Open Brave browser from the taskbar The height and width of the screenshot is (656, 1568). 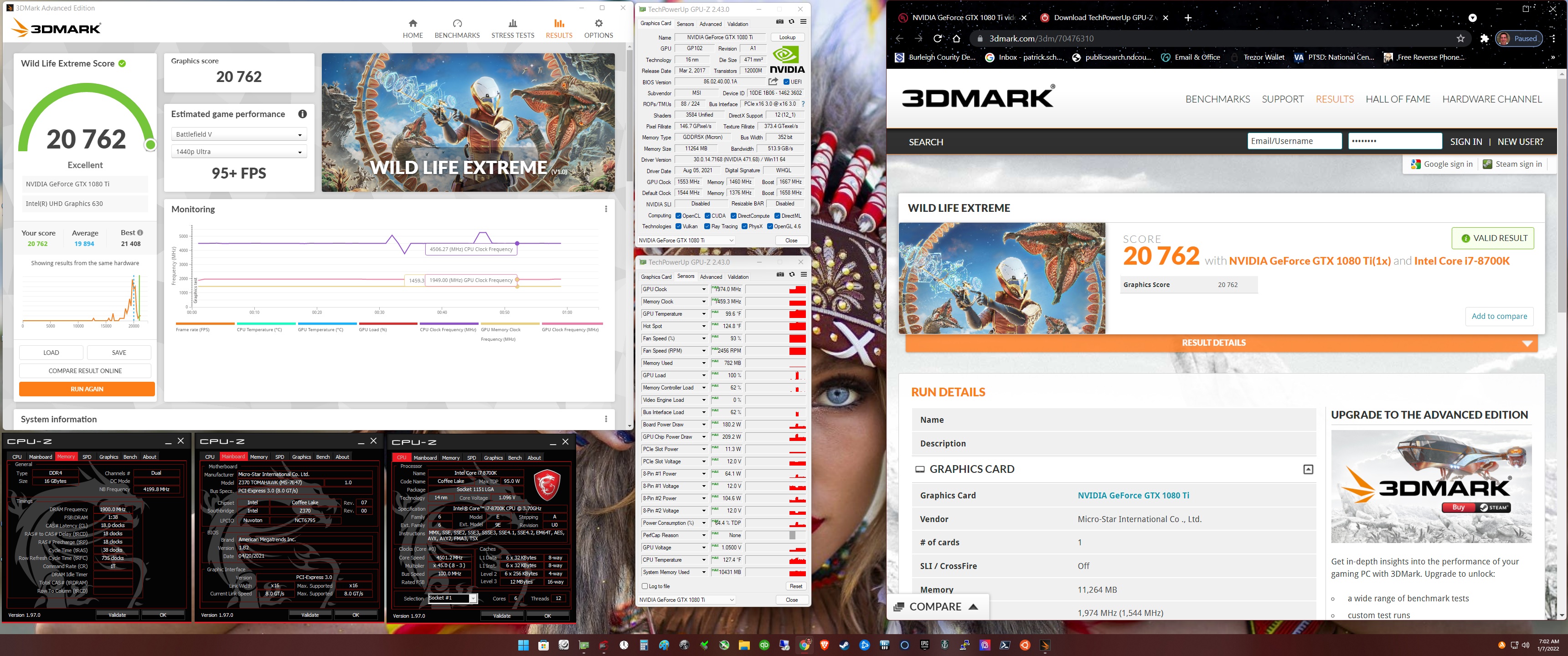824,645
